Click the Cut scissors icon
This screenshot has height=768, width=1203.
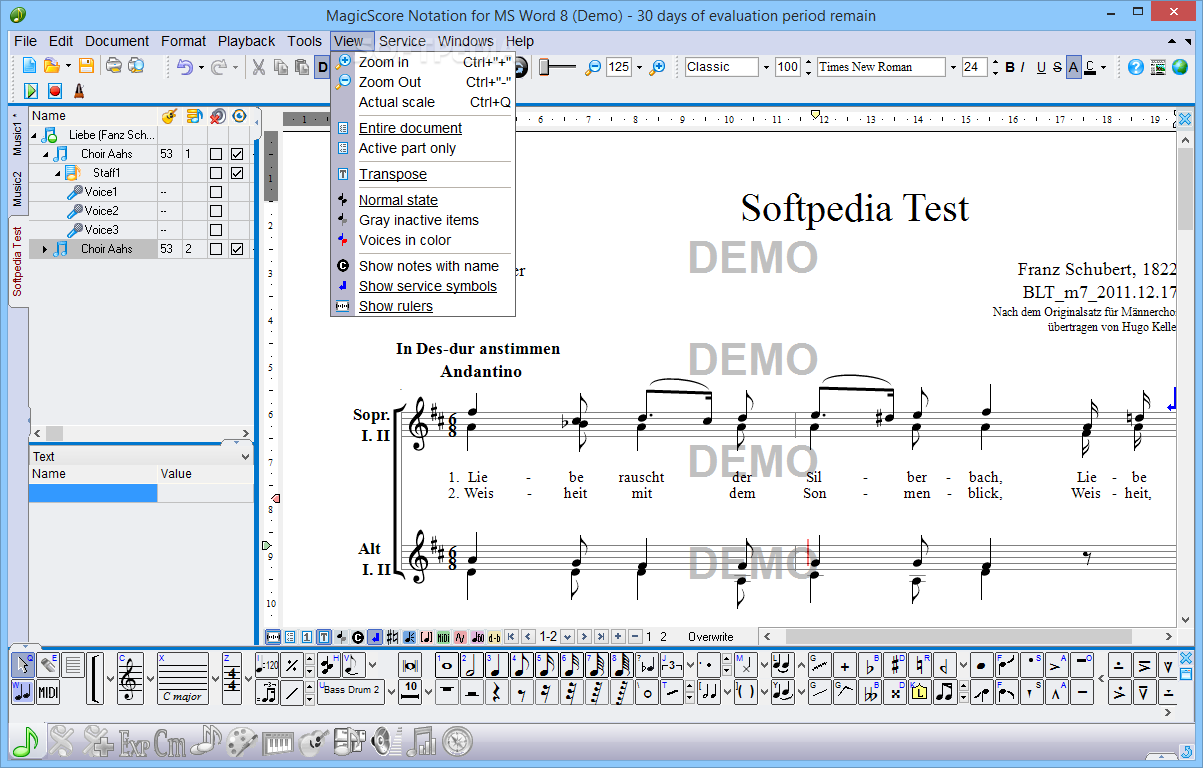258,67
